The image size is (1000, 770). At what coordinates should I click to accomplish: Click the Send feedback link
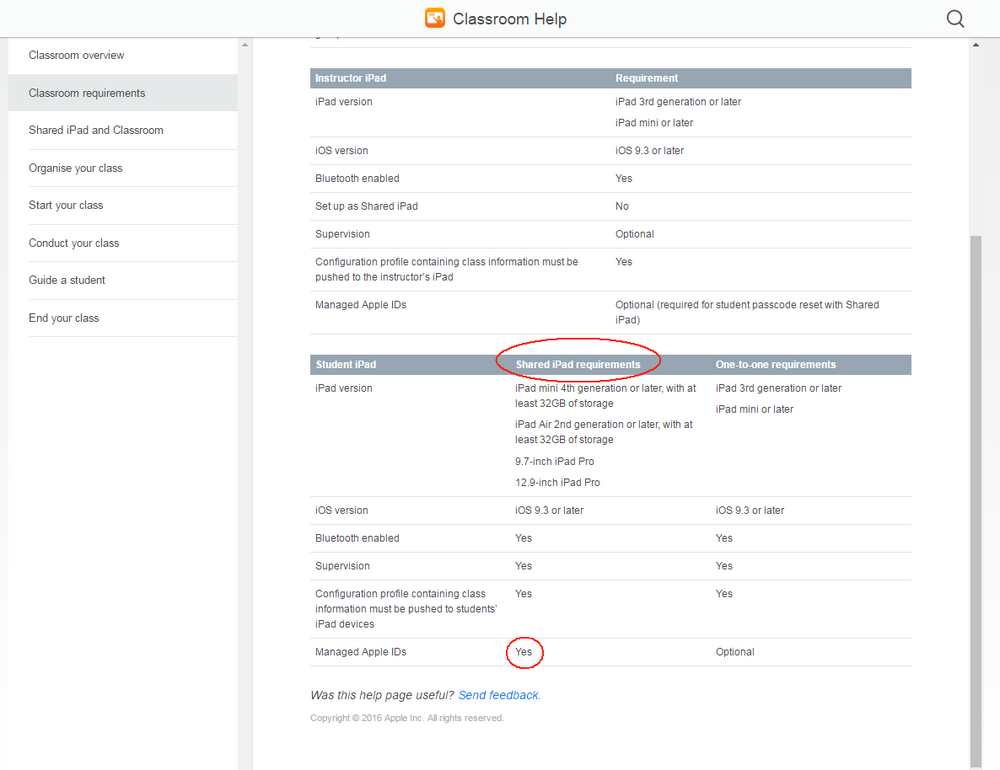pyautogui.click(x=499, y=695)
